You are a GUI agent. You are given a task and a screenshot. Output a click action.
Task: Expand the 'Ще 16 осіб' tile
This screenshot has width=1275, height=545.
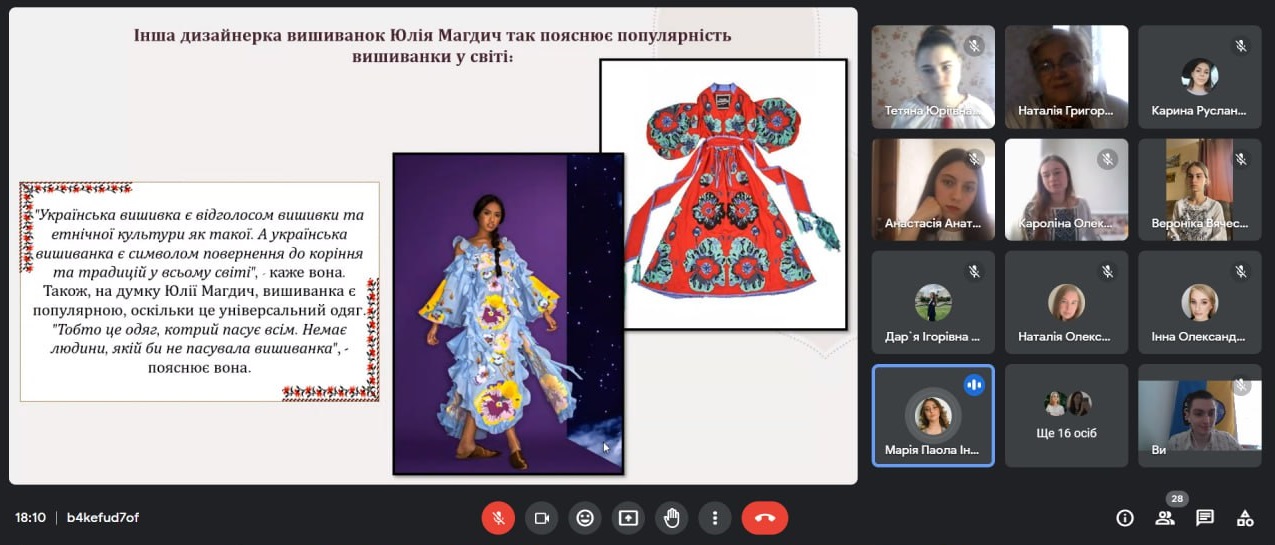point(1066,415)
